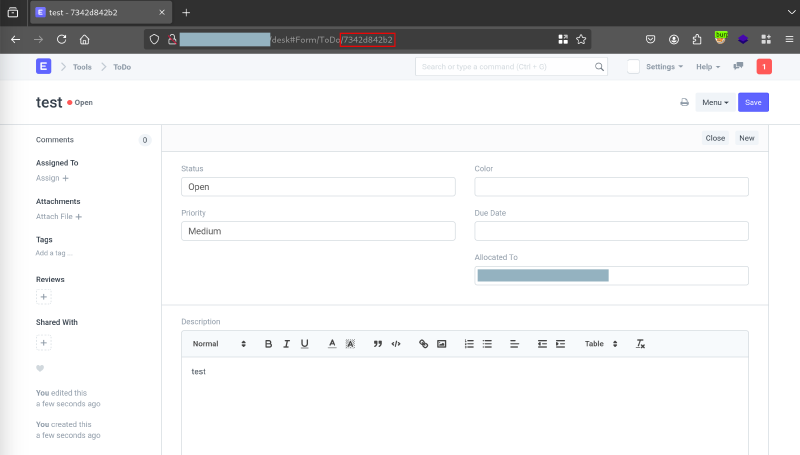Click the Due Date field
The image size is (800, 455).
pyautogui.click(x=611, y=231)
